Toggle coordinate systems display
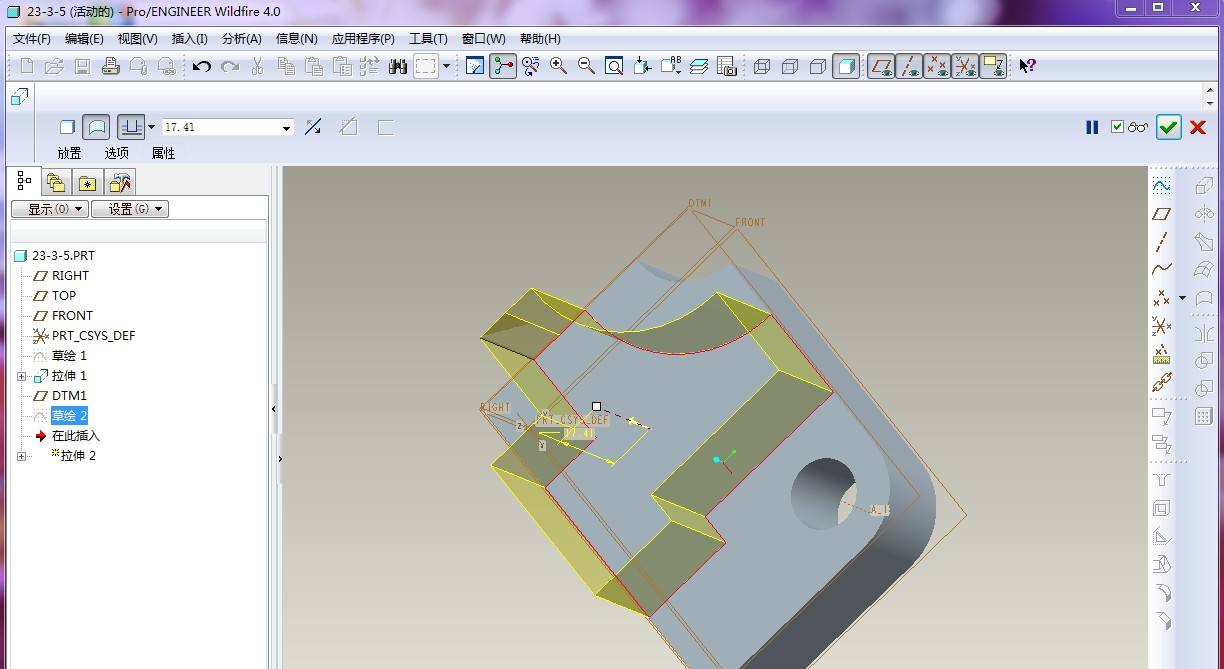The height and width of the screenshot is (669, 1224). (x=965, y=66)
